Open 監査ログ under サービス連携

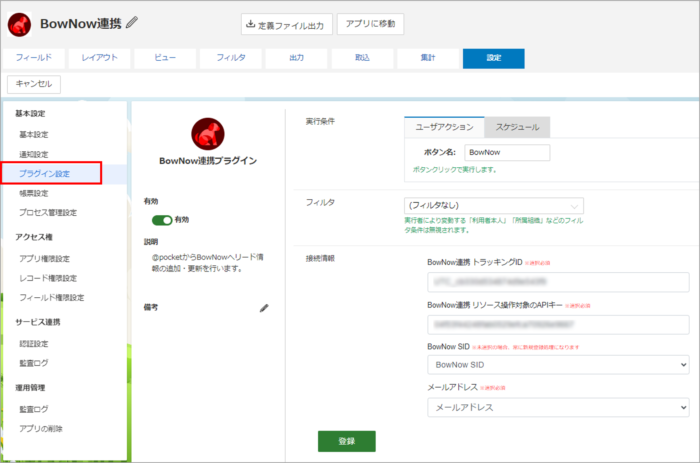click(x=33, y=363)
